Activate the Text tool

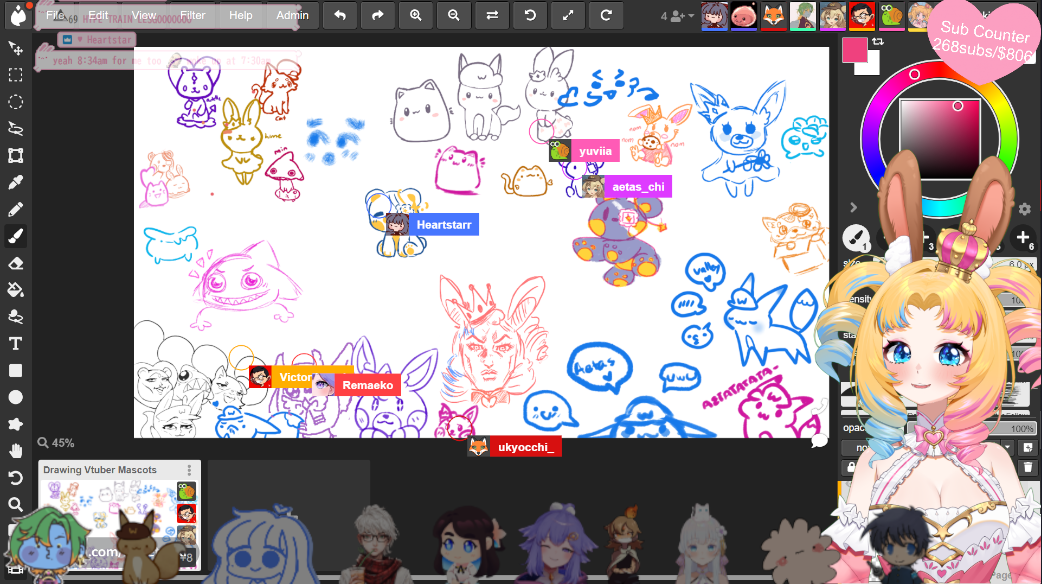15,344
